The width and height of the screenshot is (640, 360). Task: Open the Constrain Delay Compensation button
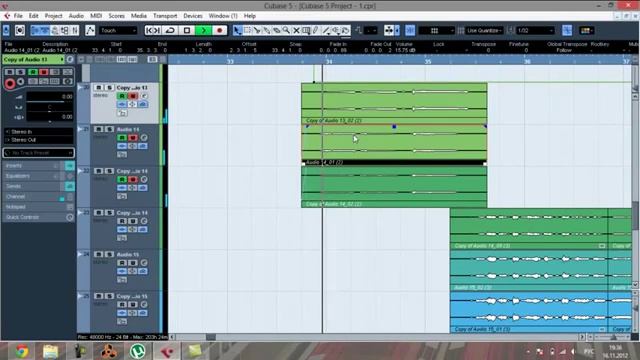20,31
